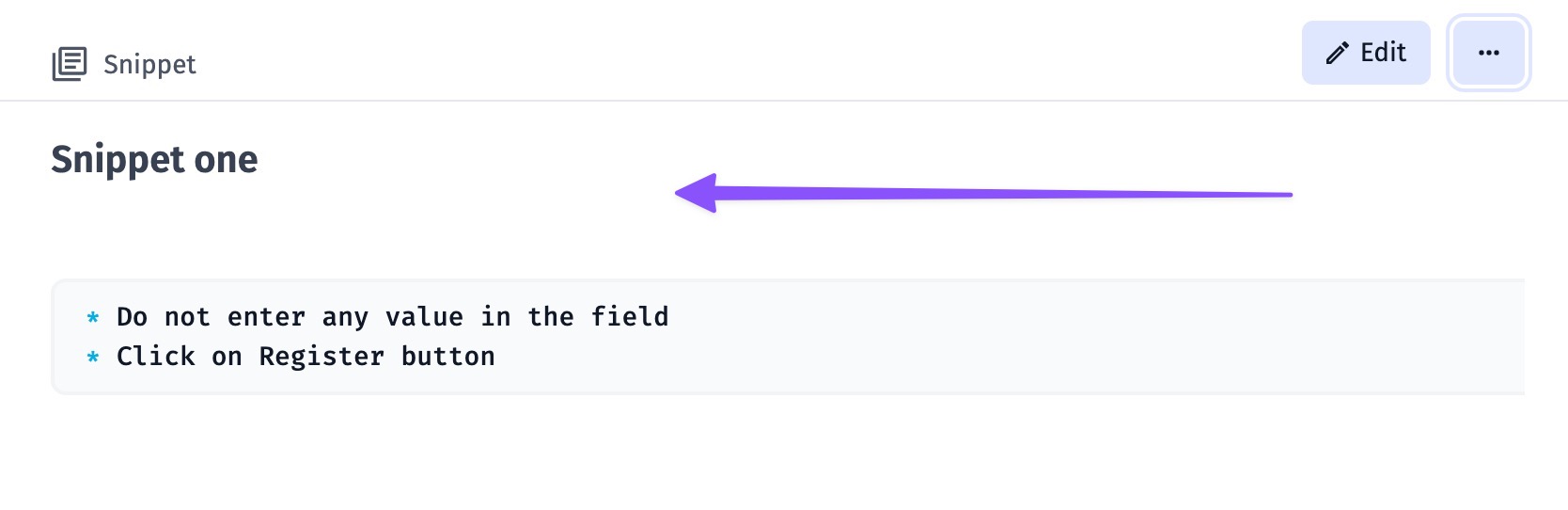Click the word enter in first line
Image resolution: width=1568 pixels, height=510 pixels.
coord(266,317)
